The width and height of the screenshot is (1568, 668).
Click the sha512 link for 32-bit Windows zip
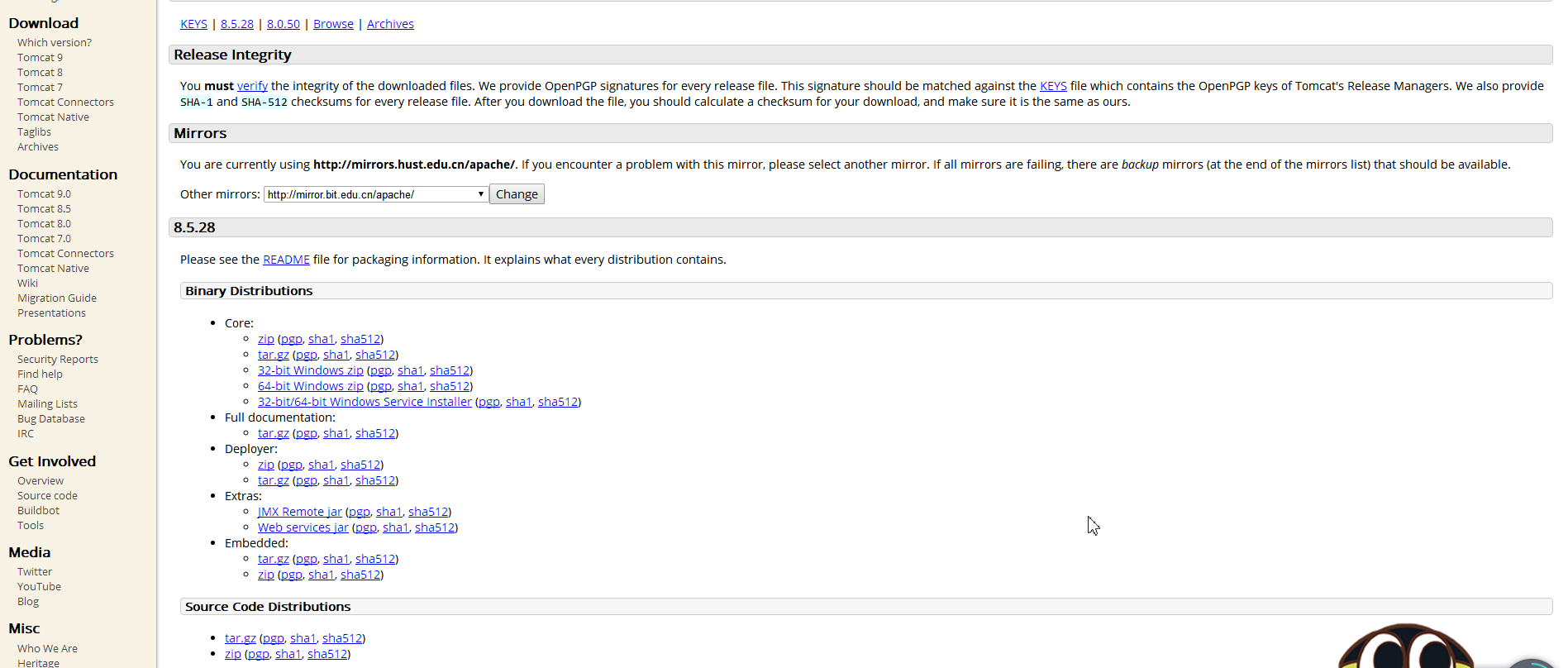450,370
